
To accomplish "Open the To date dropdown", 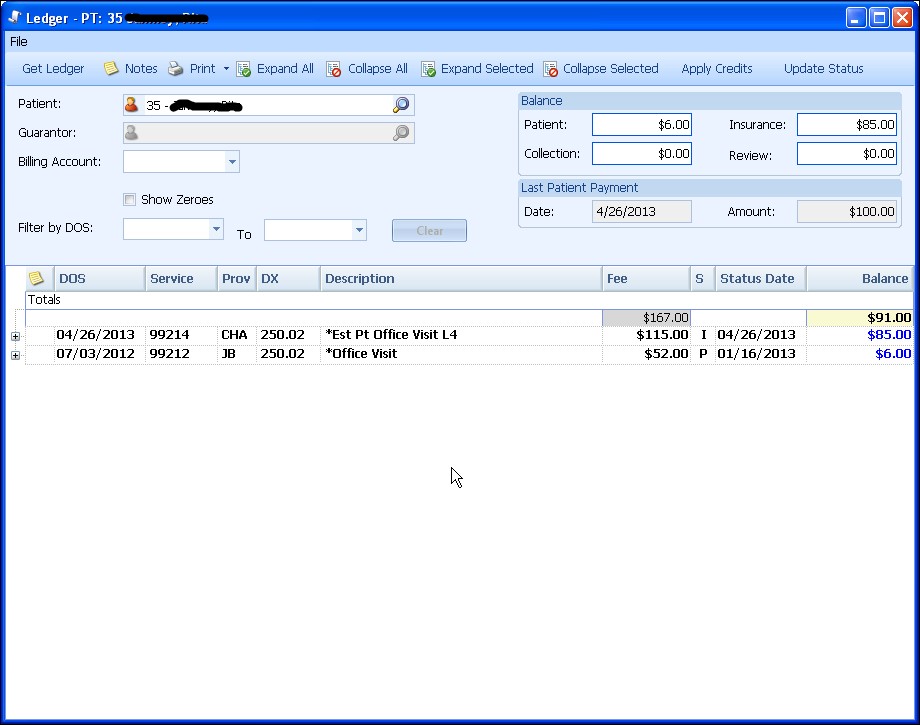I will point(357,229).
